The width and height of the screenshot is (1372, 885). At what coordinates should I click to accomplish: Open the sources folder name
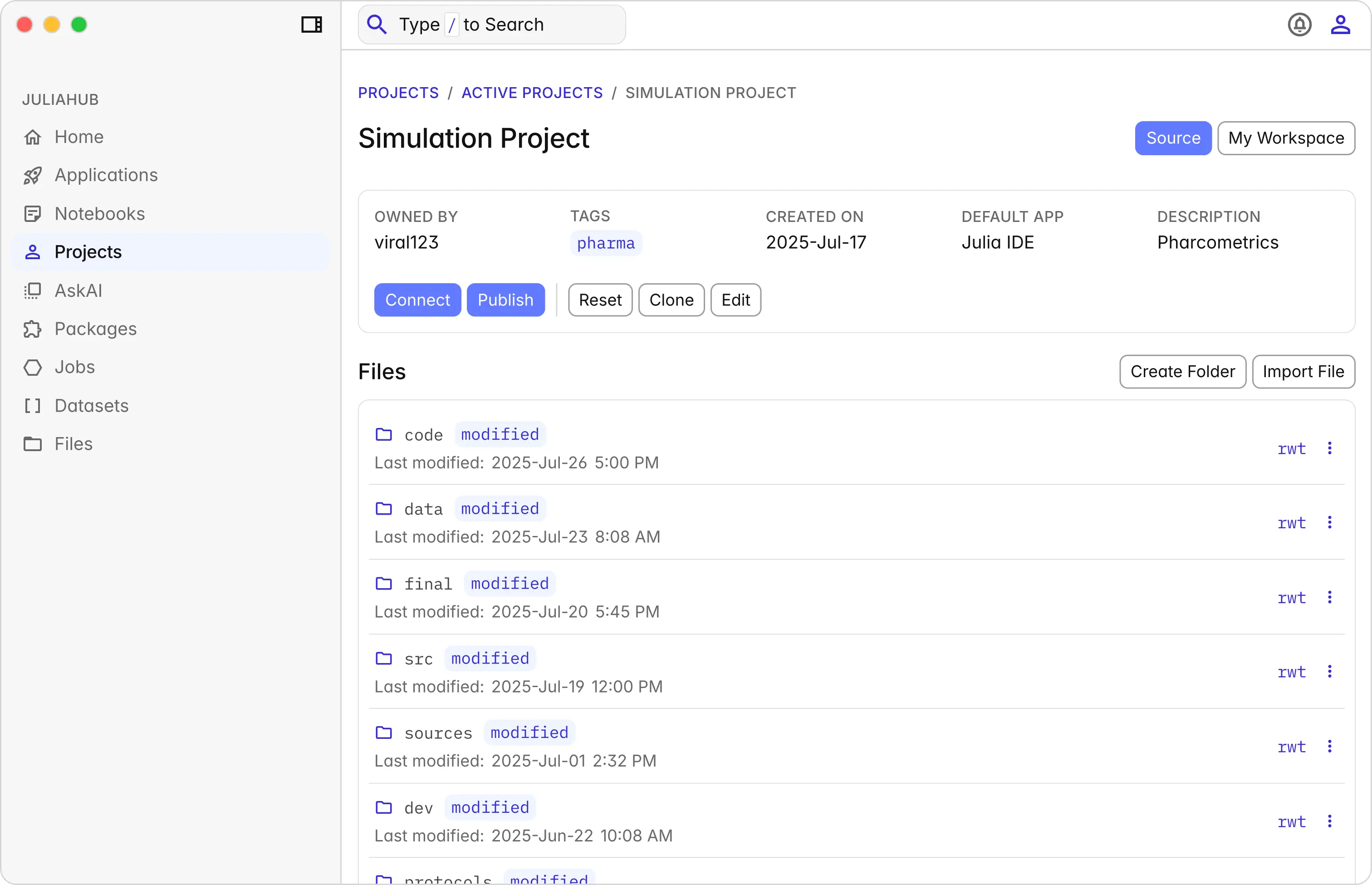tap(438, 733)
